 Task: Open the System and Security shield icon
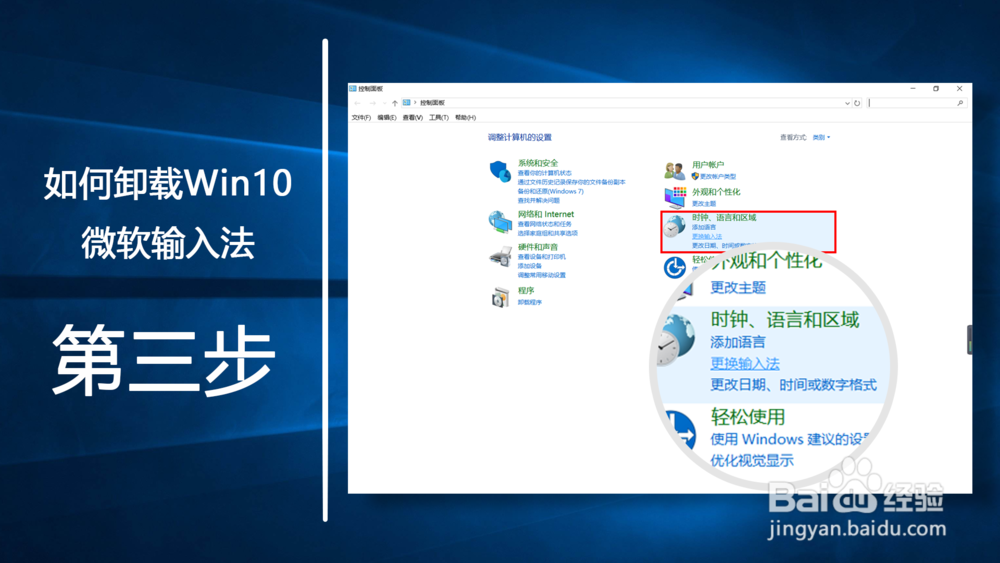click(500, 172)
